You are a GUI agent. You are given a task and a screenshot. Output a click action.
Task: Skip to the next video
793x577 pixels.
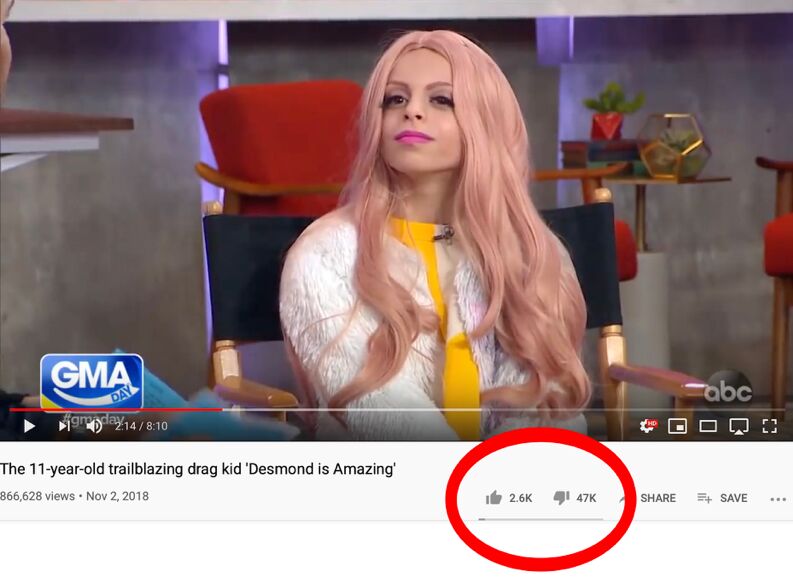[64, 426]
